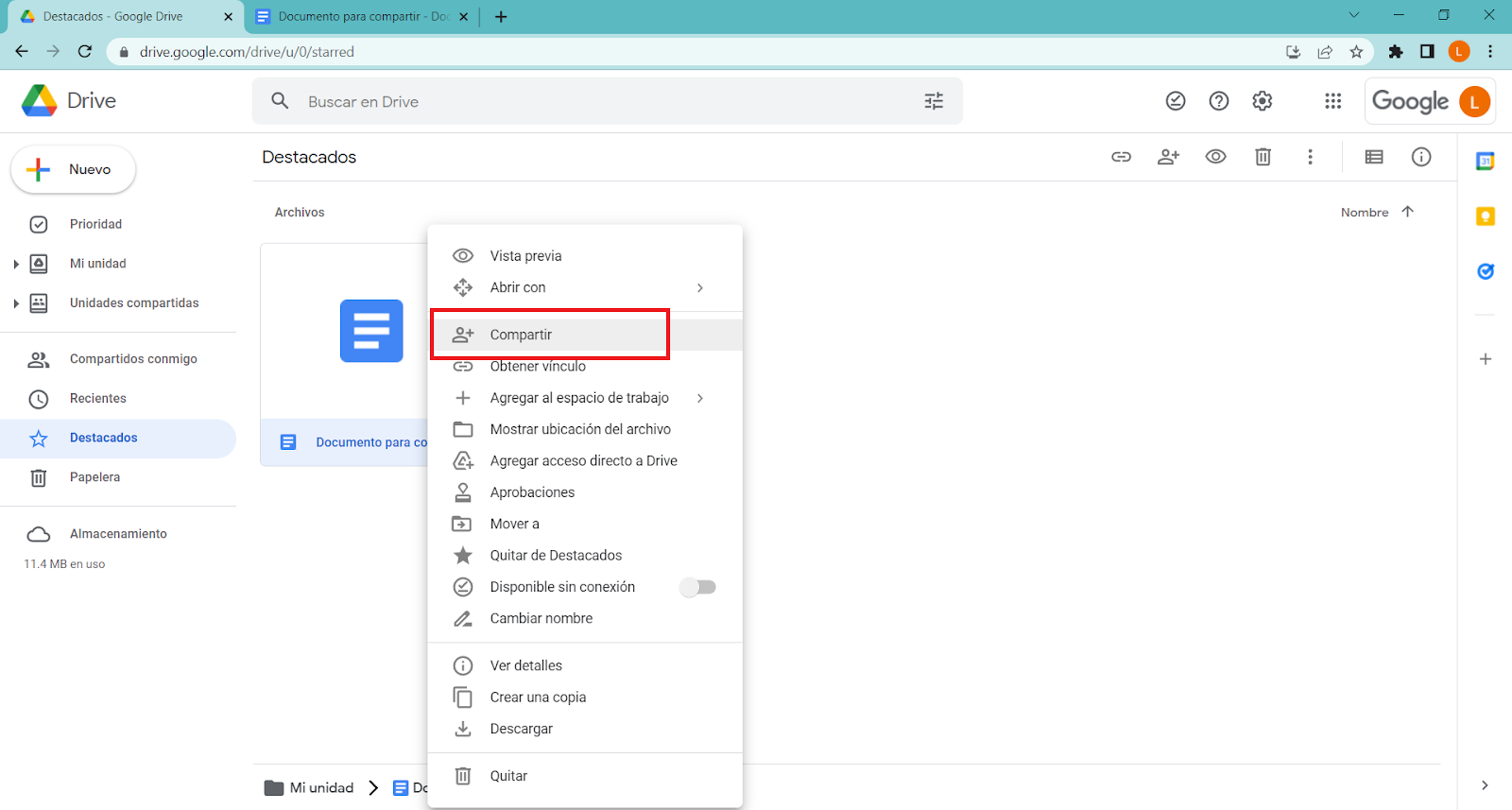Click the Google account avatar button
The height and width of the screenshot is (810, 1512).
point(1474,101)
